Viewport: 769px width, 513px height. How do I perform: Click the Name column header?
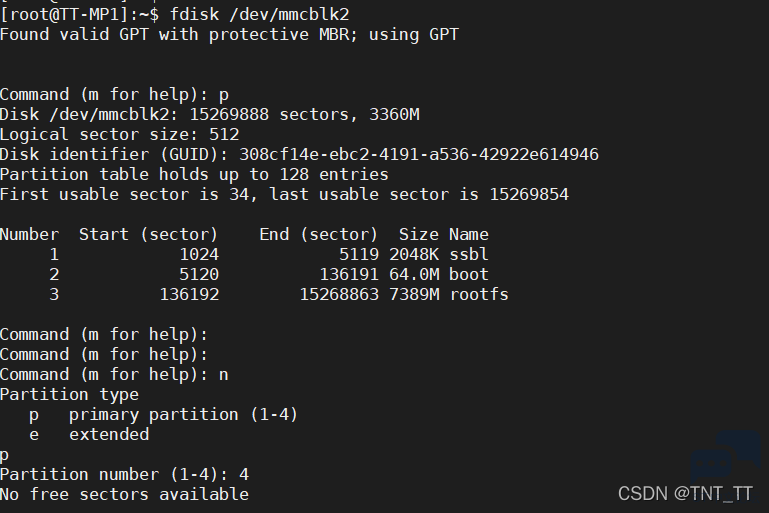(x=469, y=234)
